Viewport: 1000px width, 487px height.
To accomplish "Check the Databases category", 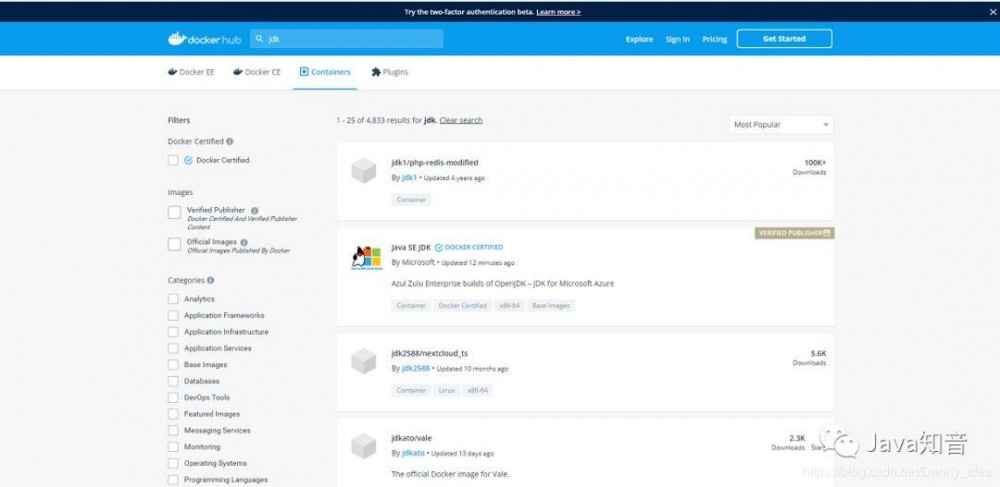I will [173, 381].
